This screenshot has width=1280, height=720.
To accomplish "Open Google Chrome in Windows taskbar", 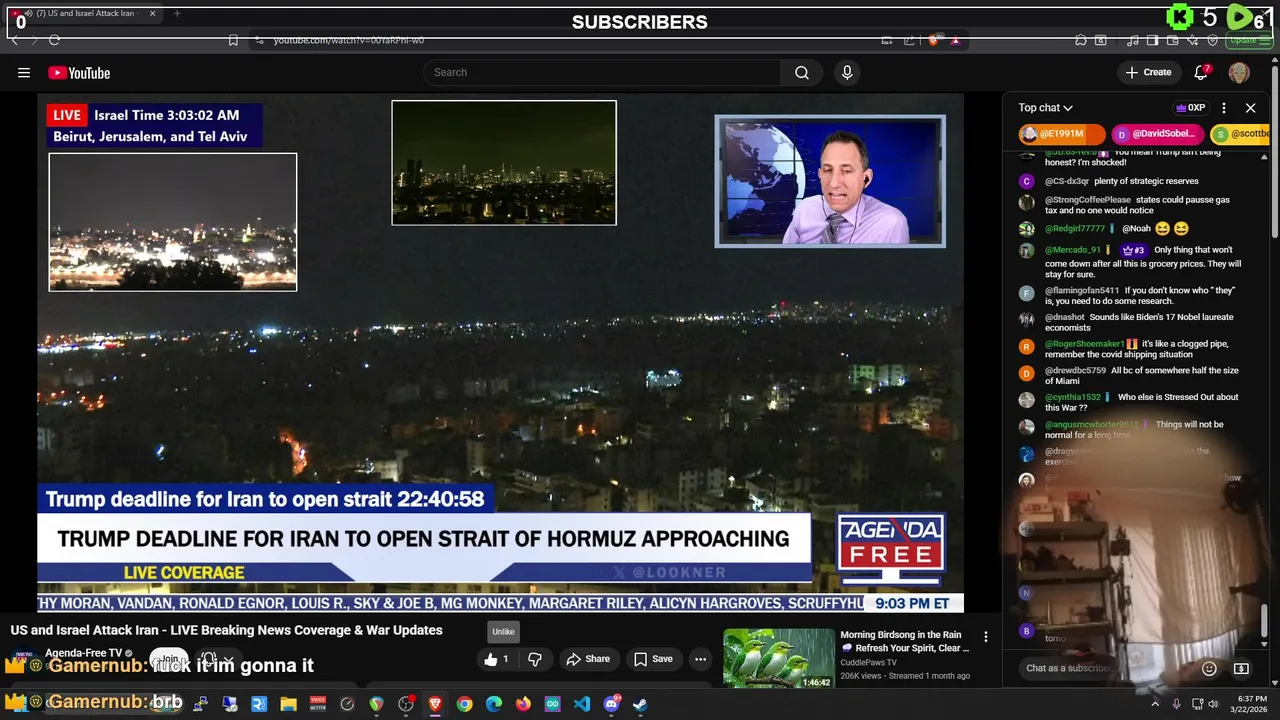I will click(464, 704).
